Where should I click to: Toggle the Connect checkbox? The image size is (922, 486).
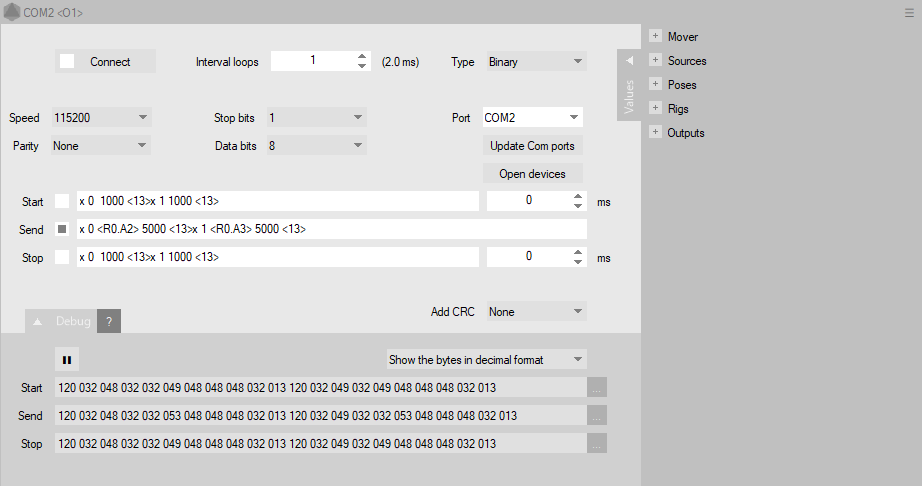(x=68, y=62)
